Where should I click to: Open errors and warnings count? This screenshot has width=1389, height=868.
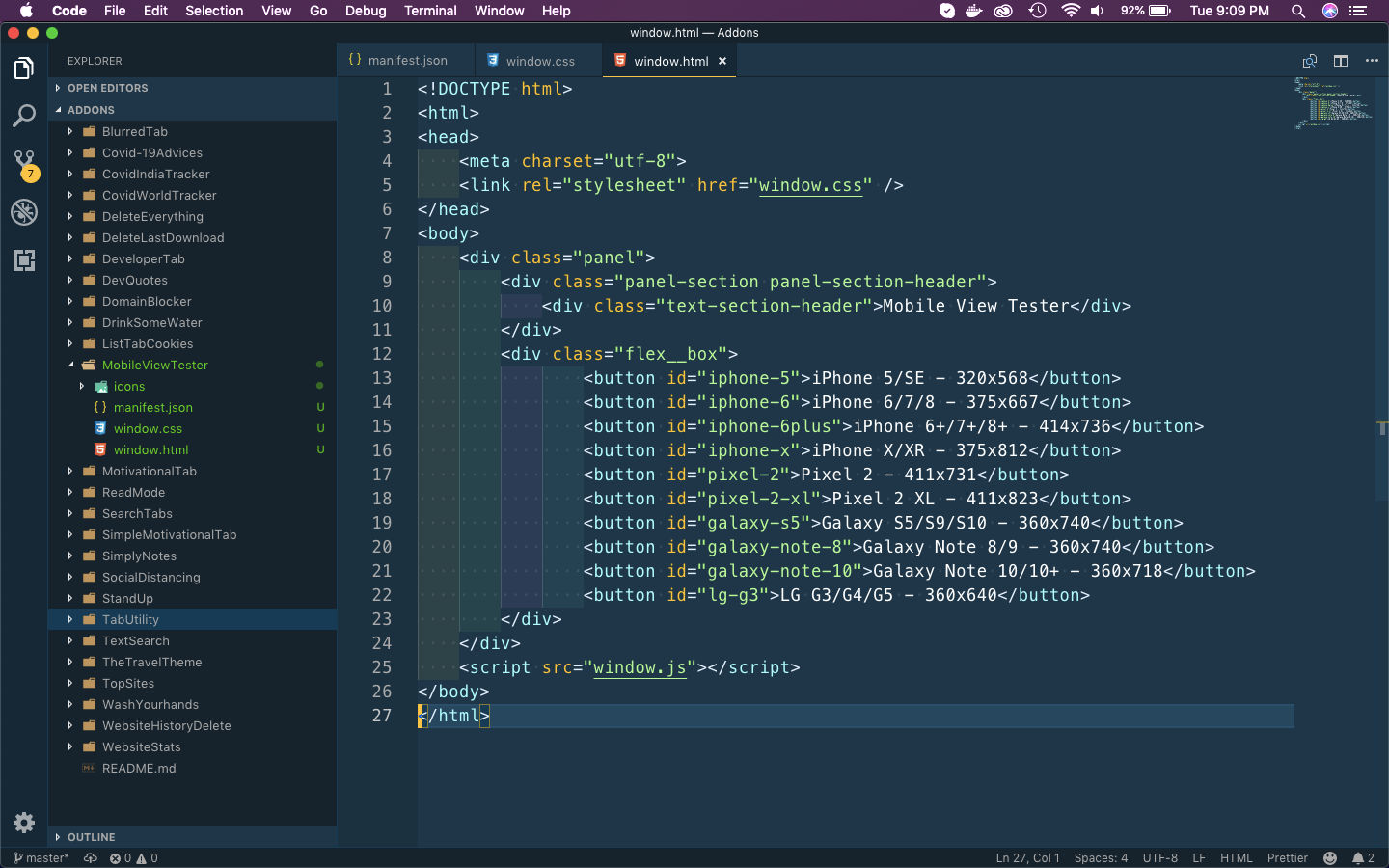[133, 858]
